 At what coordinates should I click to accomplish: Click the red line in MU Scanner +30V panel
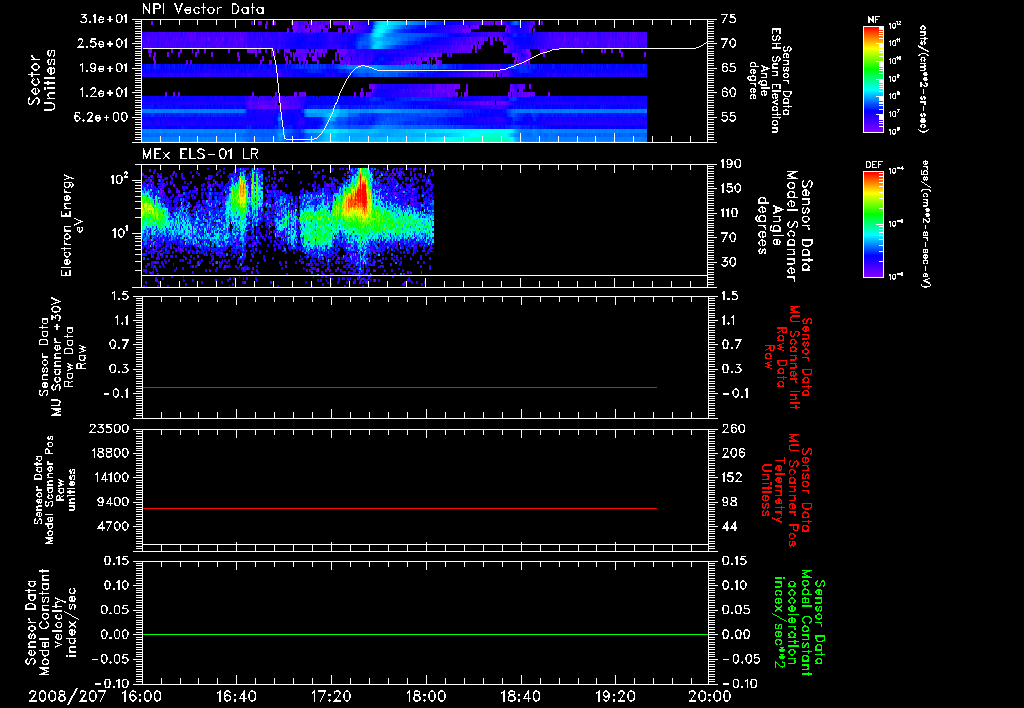click(399, 387)
